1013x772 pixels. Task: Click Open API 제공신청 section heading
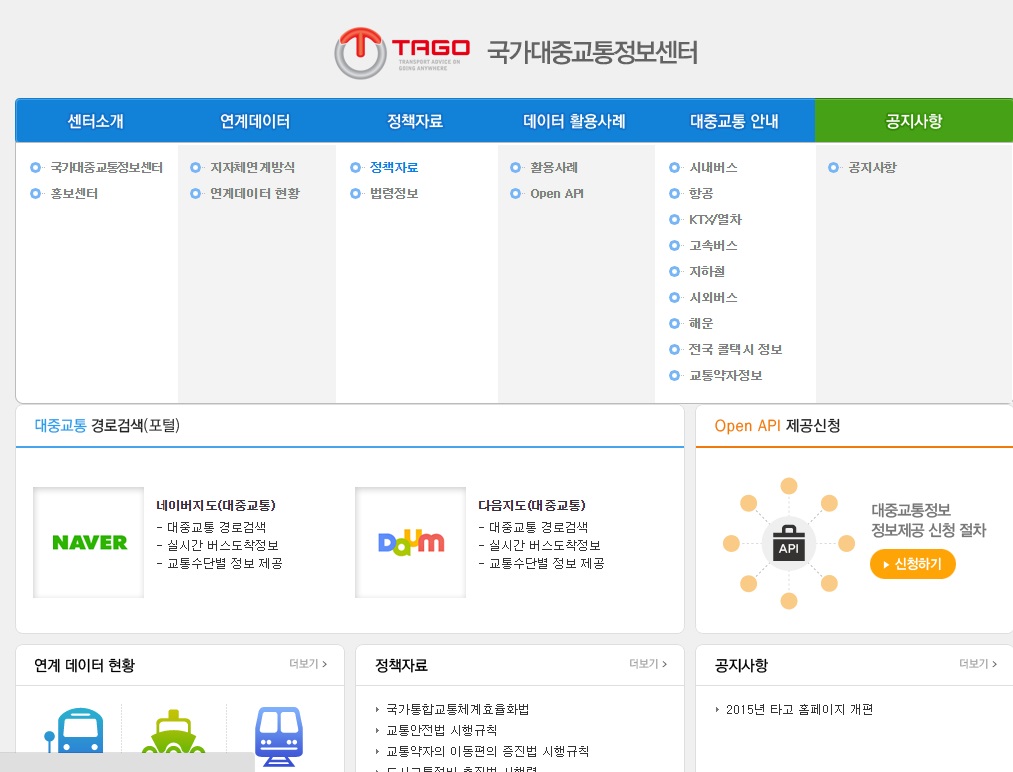[777, 425]
